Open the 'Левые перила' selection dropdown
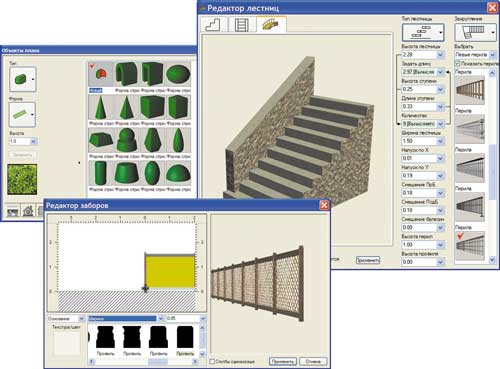500x369 pixels. click(x=492, y=54)
